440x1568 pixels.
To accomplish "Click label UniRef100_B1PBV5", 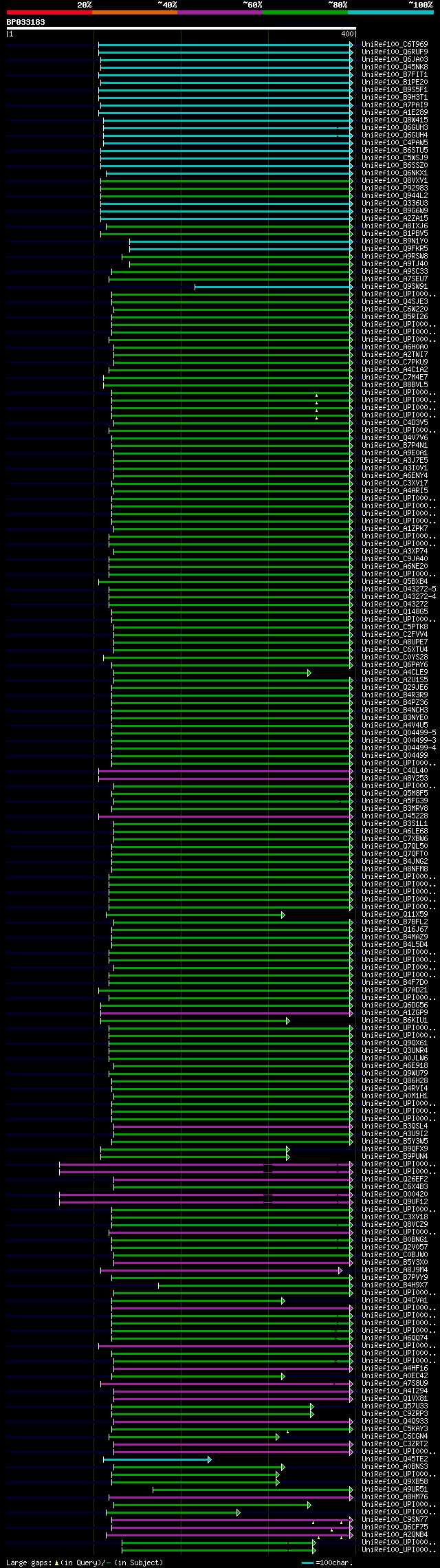I will click(395, 233).
